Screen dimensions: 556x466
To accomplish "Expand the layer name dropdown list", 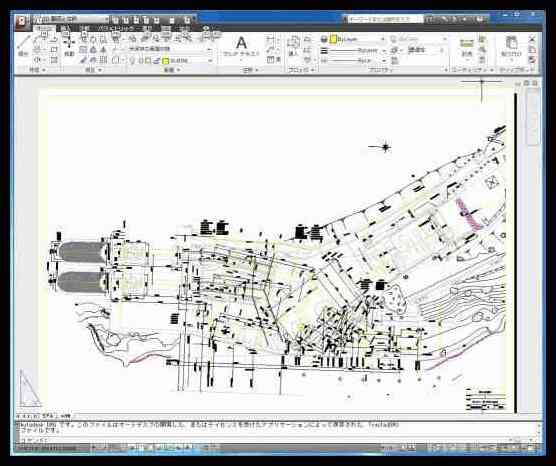I will [x=210, y=61].
